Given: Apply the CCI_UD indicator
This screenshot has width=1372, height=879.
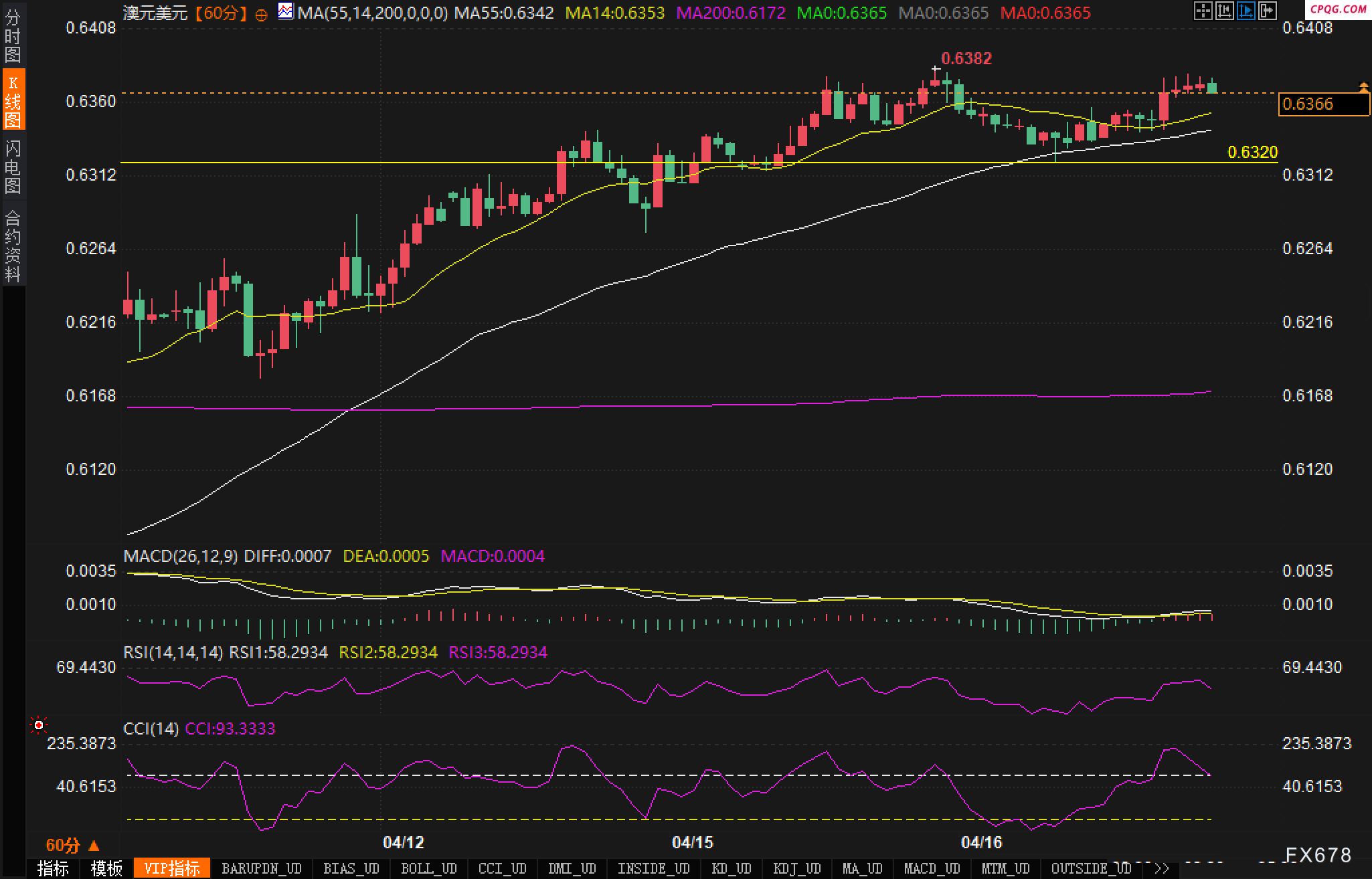Looking at the screenshot, I should pyautogui.click(x=503, y=868).
